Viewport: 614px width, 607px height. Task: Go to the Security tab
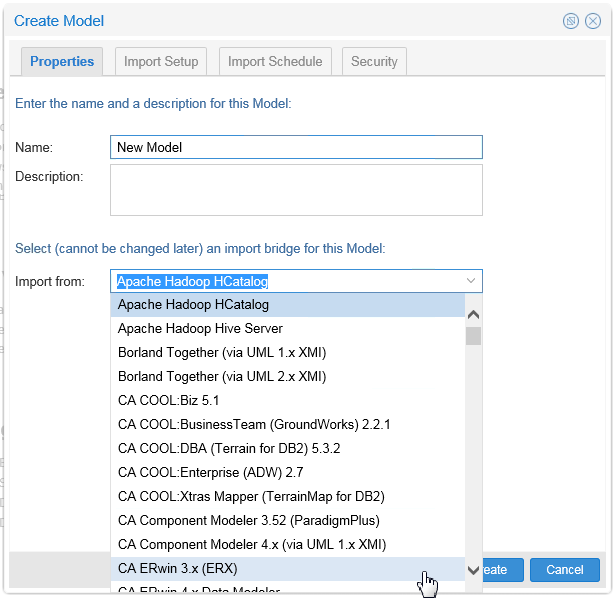pos(374,61)
